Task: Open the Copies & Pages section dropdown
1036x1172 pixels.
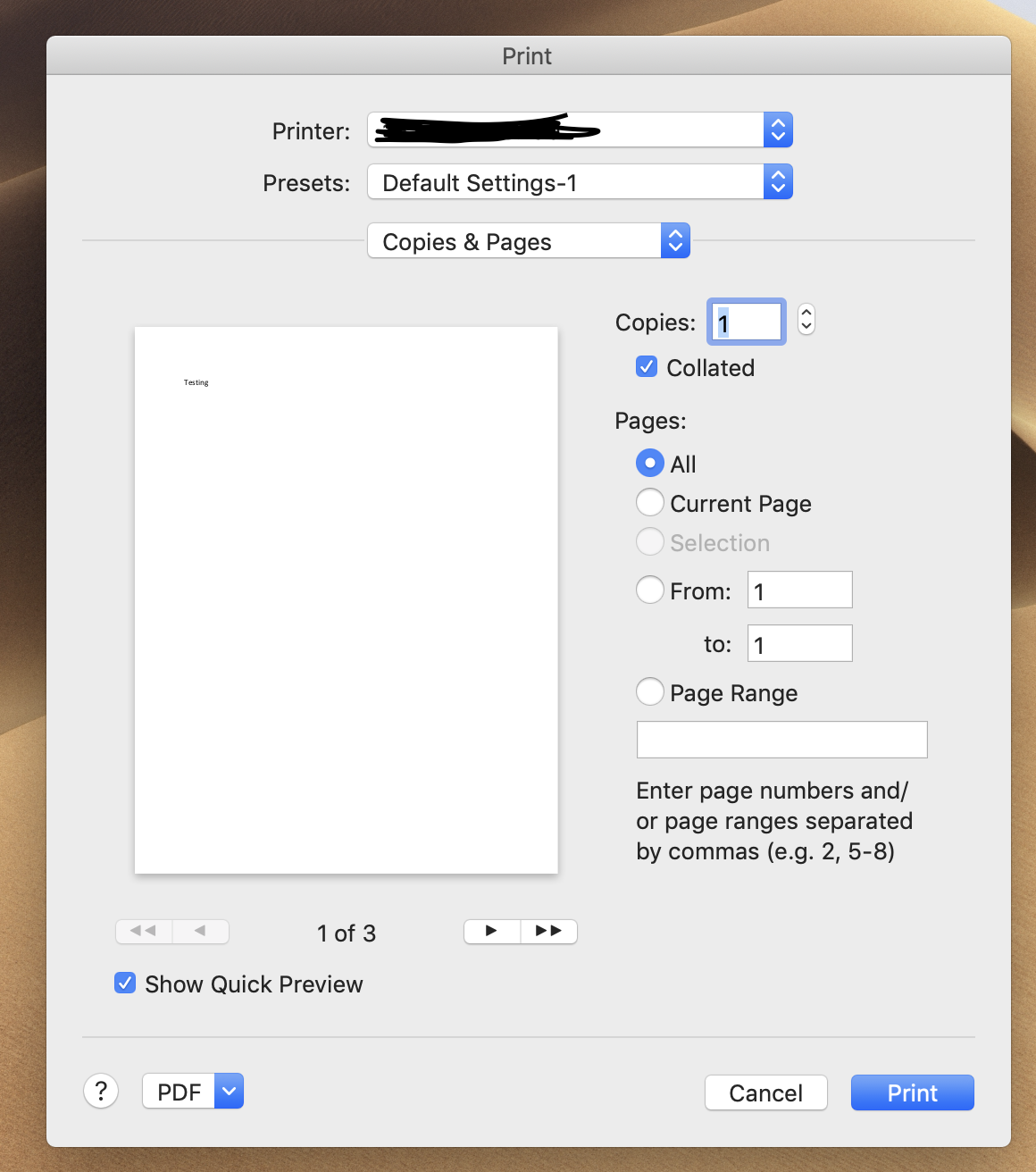Action: click(x=529, y=241)
